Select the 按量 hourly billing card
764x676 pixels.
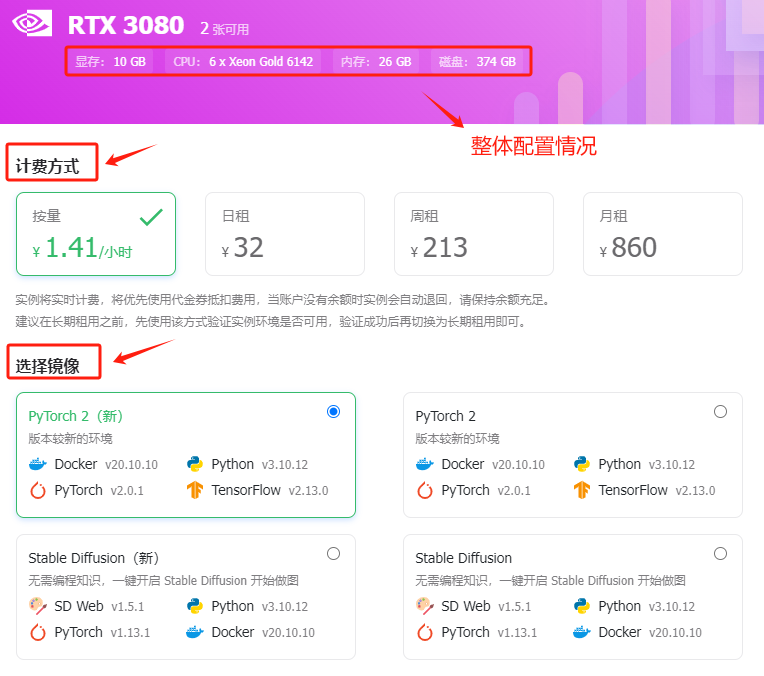point(96,234)
